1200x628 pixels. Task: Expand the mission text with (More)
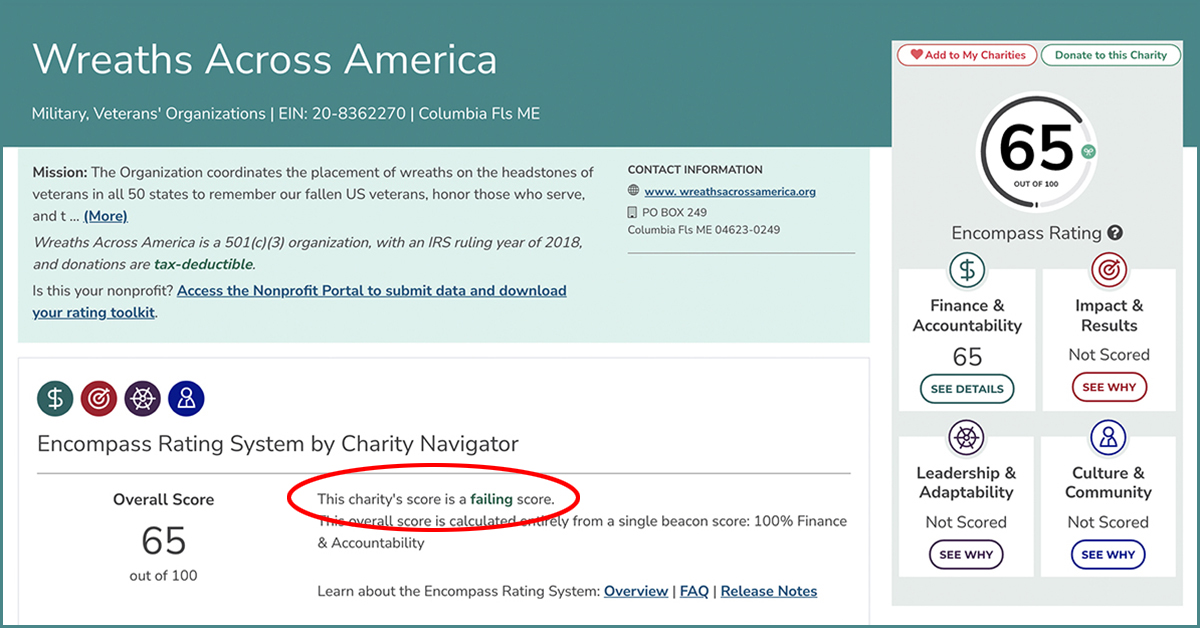(105, 216)
